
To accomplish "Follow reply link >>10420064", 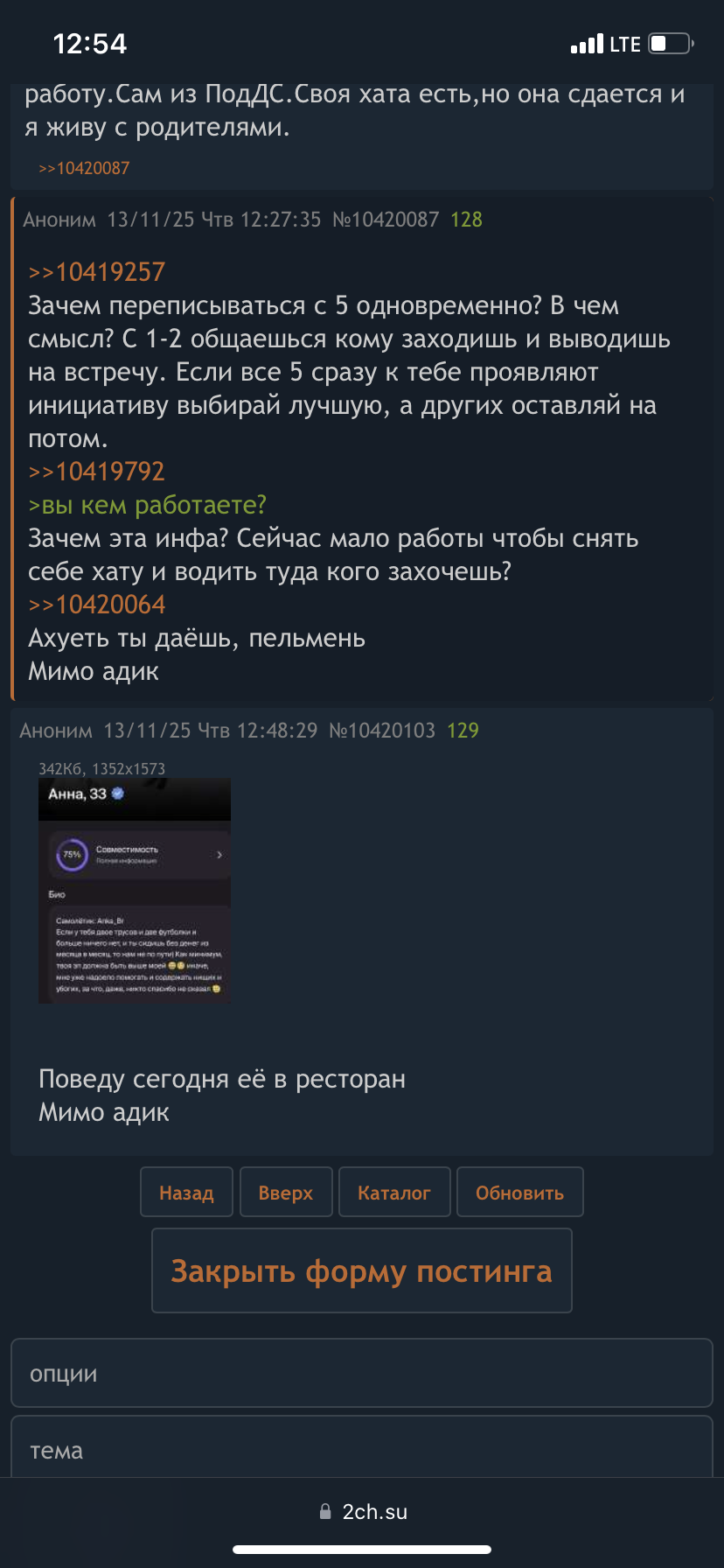I will click(97, 605).
